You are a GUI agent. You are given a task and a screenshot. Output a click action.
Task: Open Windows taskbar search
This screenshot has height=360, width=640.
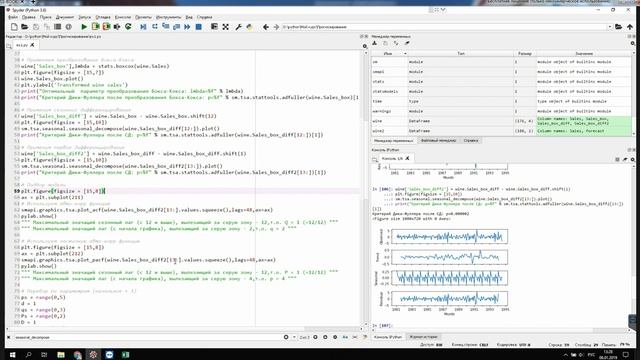(x=28, y=354)
